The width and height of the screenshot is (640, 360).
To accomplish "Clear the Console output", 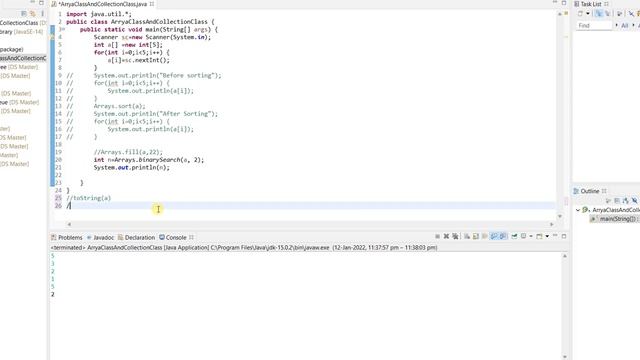I will pyautogui.click(x=467, y=236).
